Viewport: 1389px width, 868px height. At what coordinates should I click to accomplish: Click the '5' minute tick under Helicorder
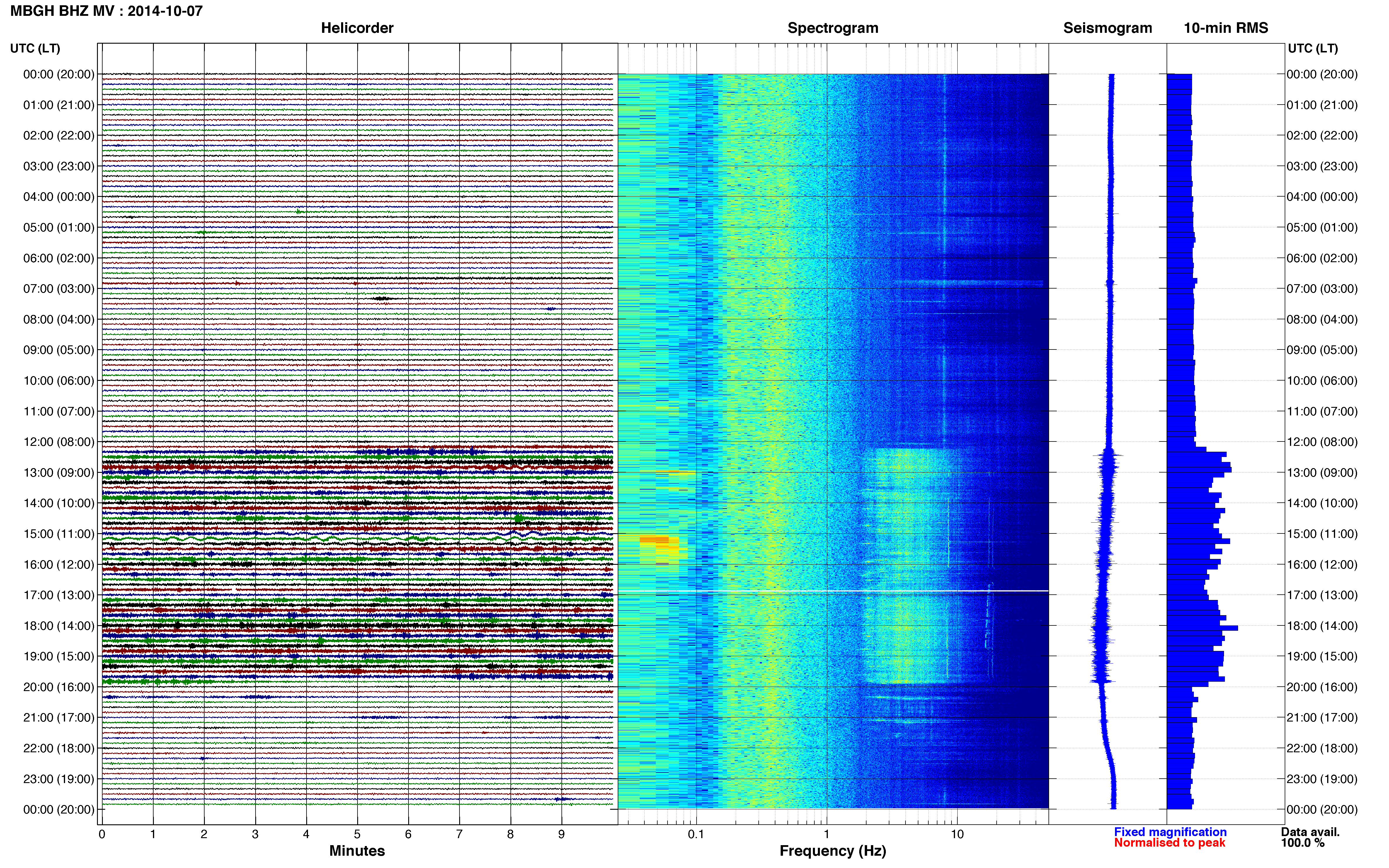tap(357, 834)
